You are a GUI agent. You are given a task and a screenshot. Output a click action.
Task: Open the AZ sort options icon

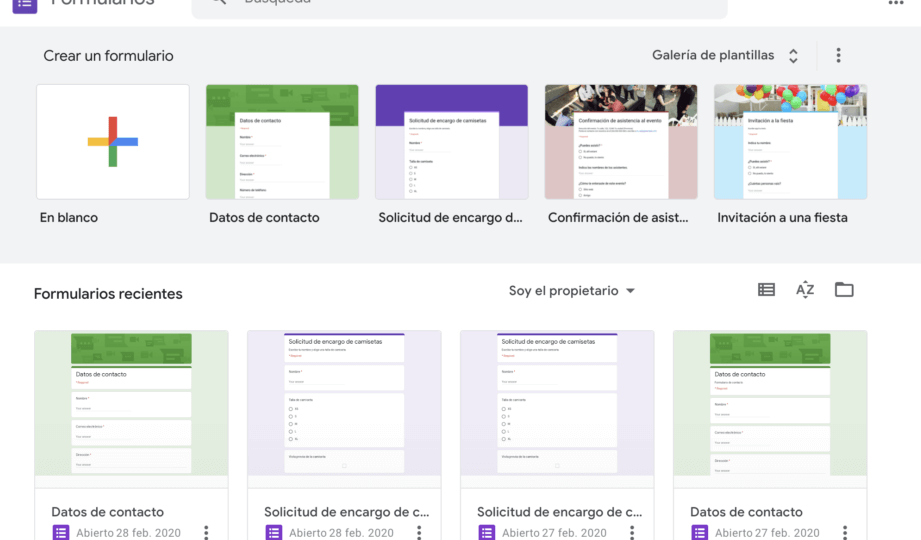point(805,290)
